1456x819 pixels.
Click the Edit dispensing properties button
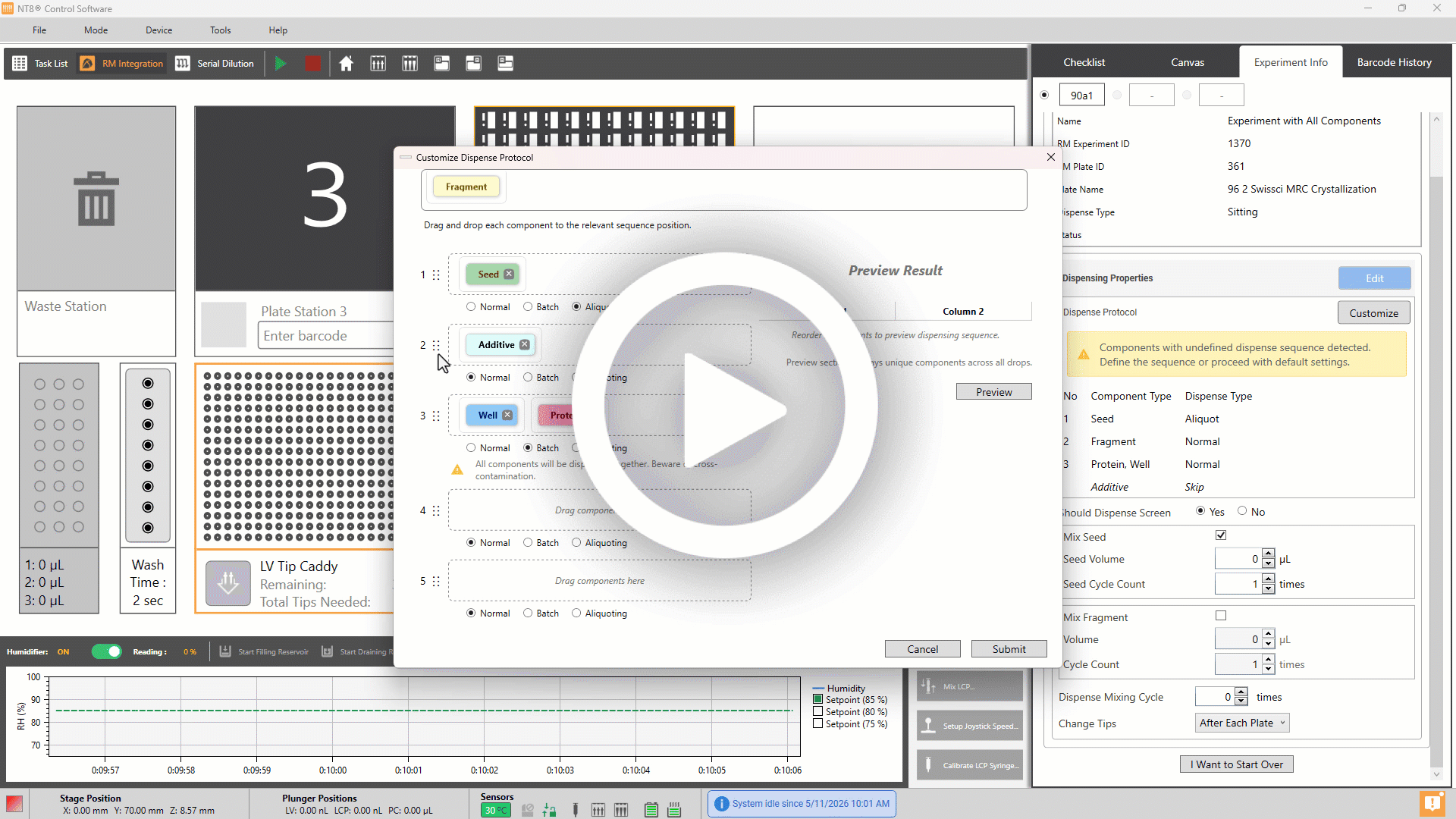(1374, 278)
